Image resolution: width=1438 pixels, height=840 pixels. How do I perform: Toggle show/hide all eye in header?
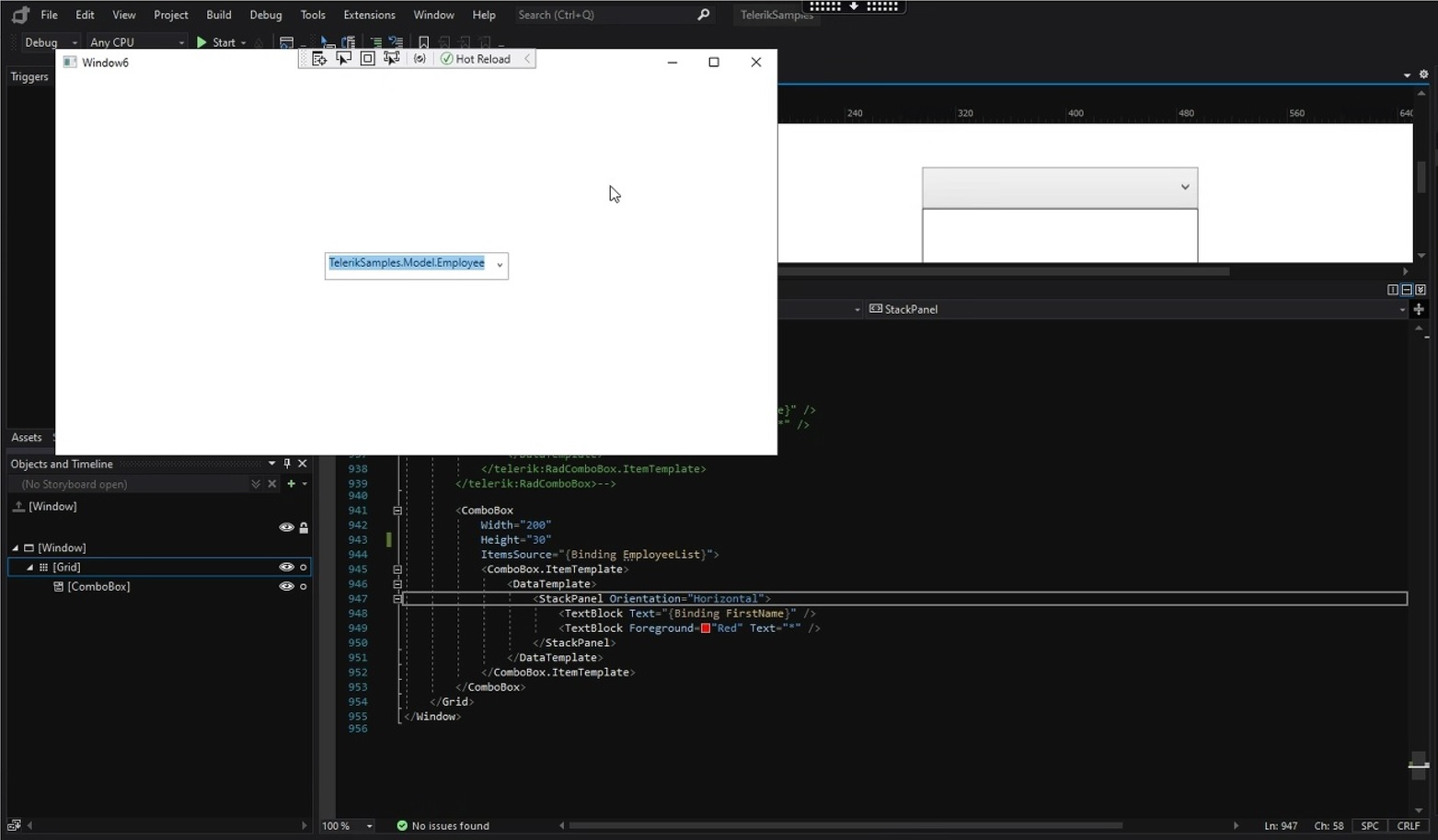point(286,527)
